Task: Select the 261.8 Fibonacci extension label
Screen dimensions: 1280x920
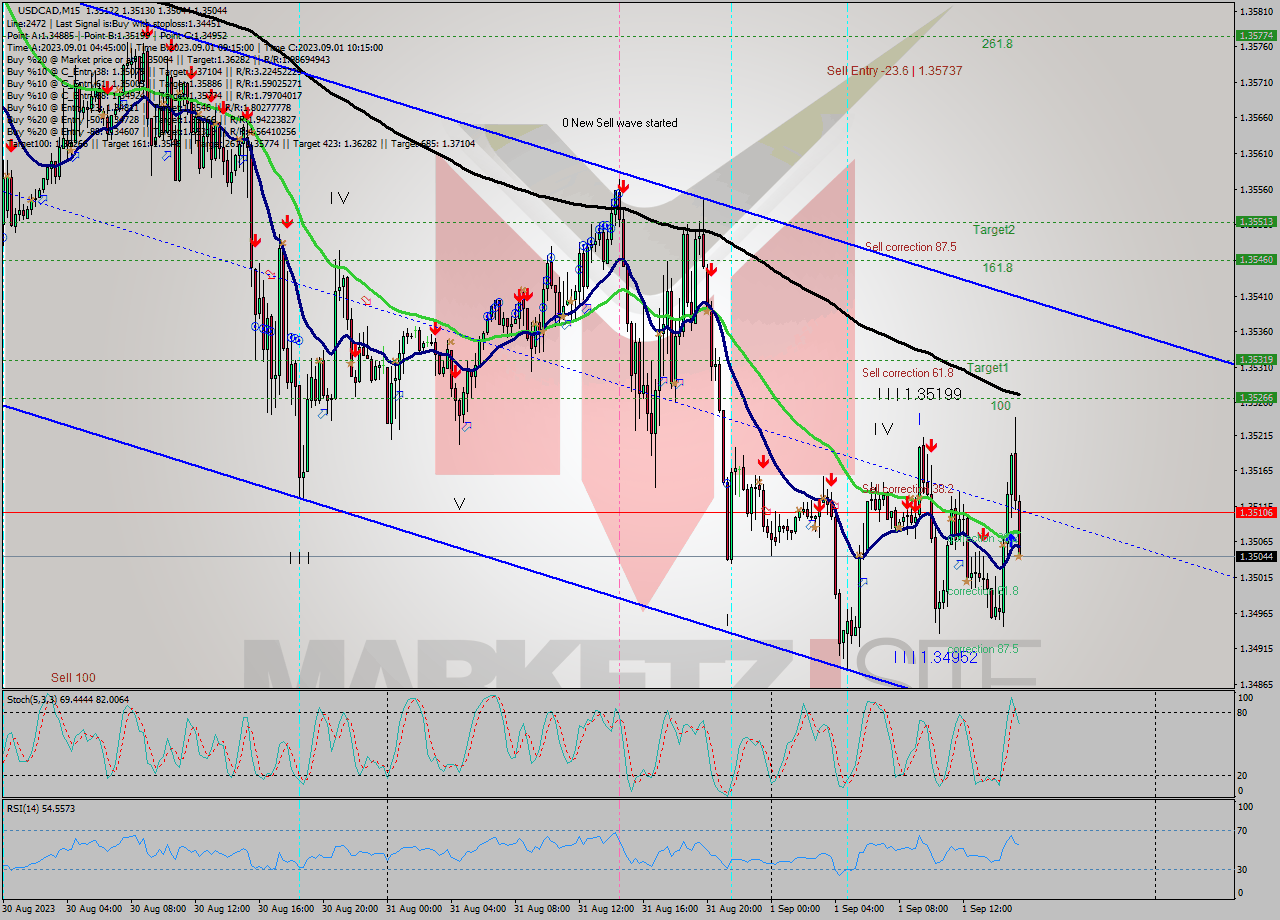Action: point(994,44)
